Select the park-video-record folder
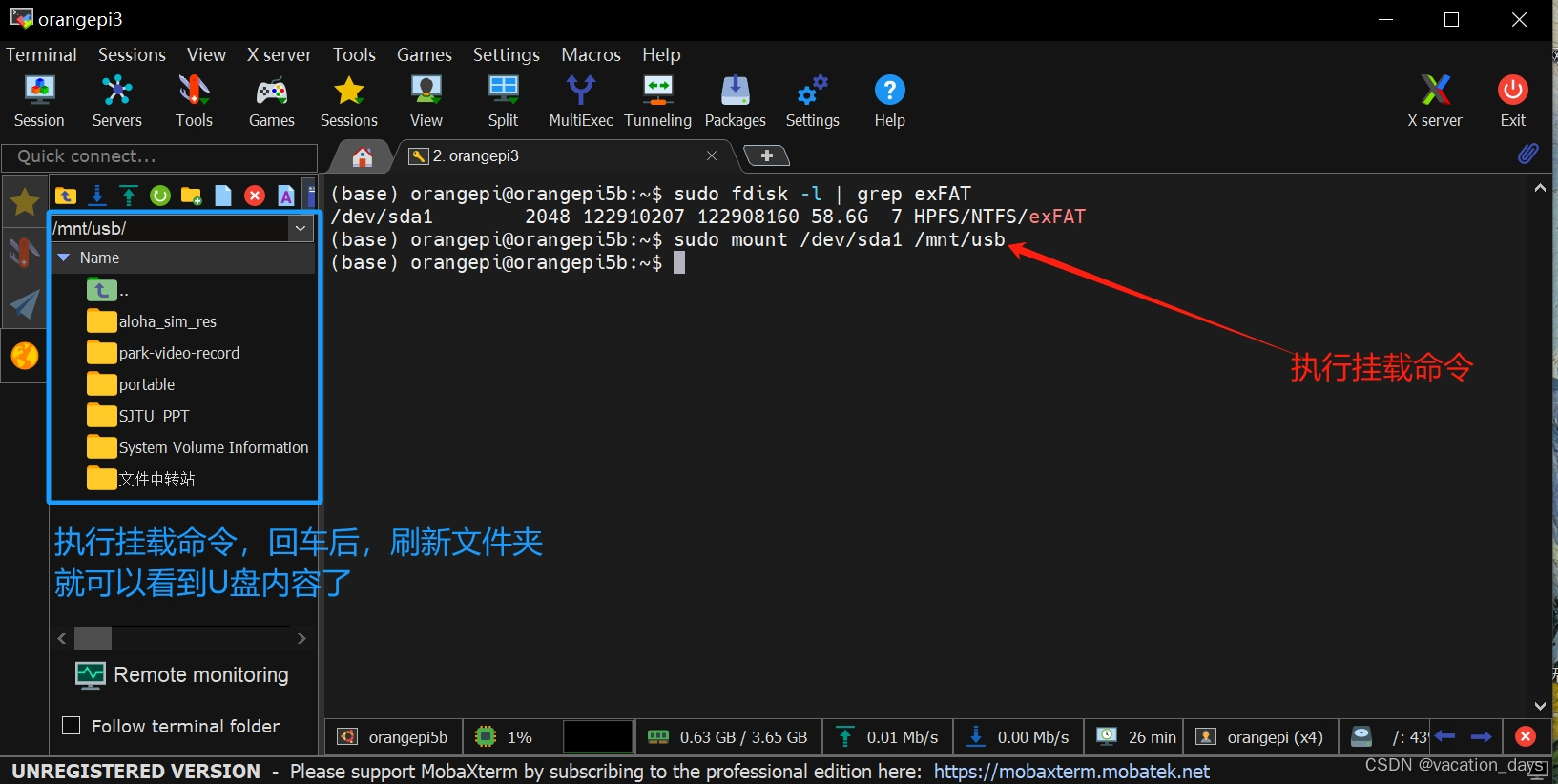 163,353
